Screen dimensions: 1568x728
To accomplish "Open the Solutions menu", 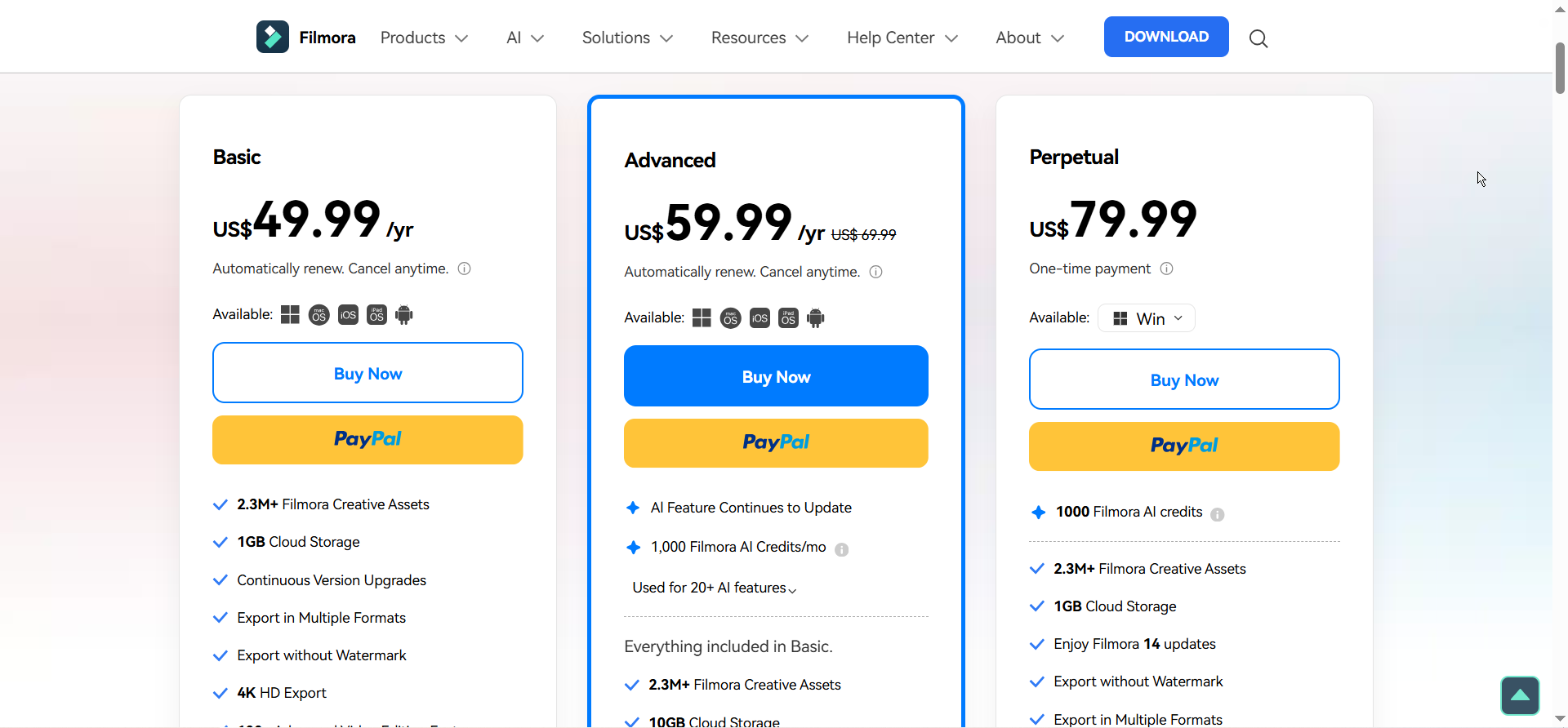I will pyautogui.click(x=627, y=38).
